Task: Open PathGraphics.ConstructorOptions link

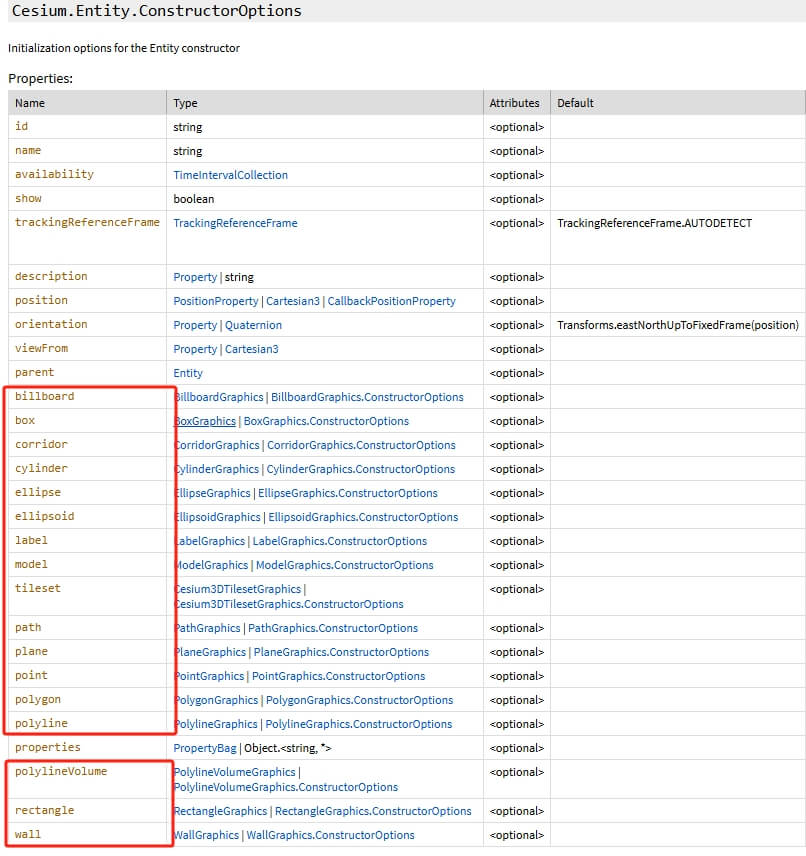Action: [333, 628]
